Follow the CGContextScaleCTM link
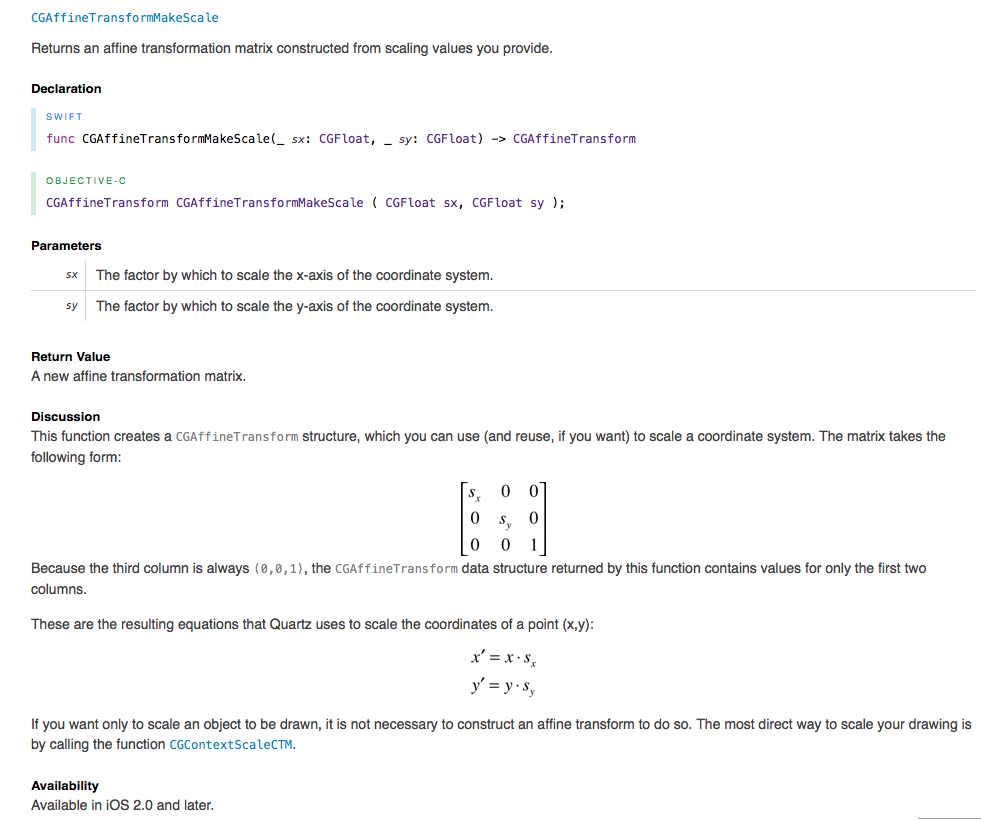The height and width of the screenshot is (819, 981). (232, 745)
